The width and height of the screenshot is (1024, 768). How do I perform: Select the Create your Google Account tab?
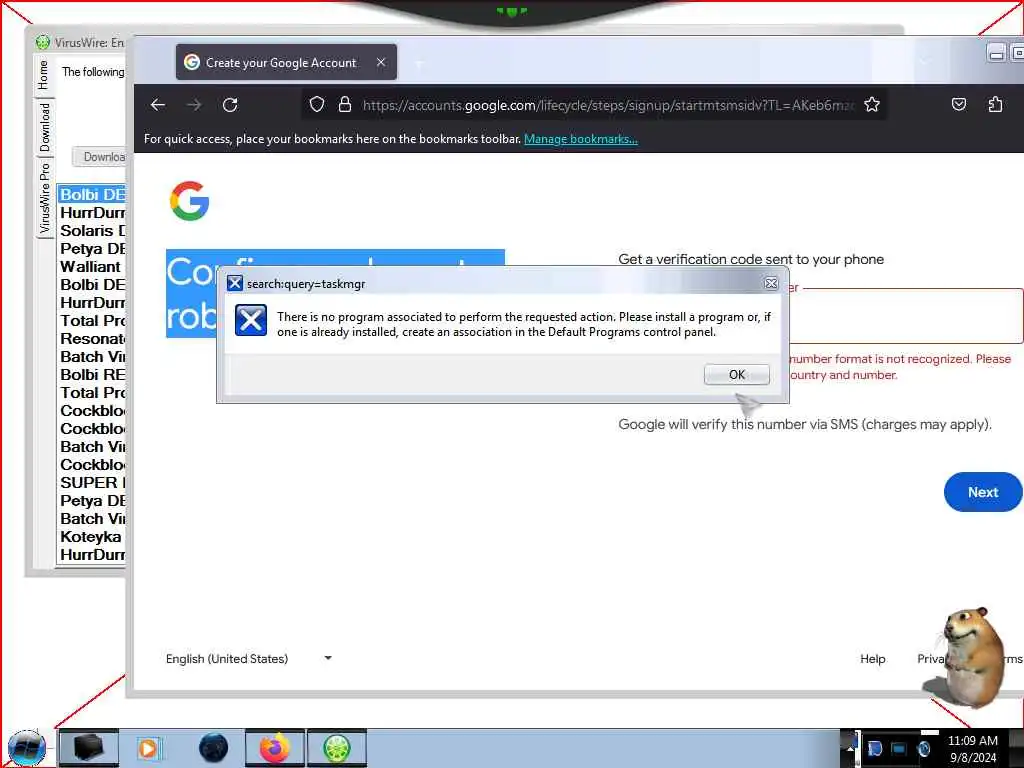[286, 62]
